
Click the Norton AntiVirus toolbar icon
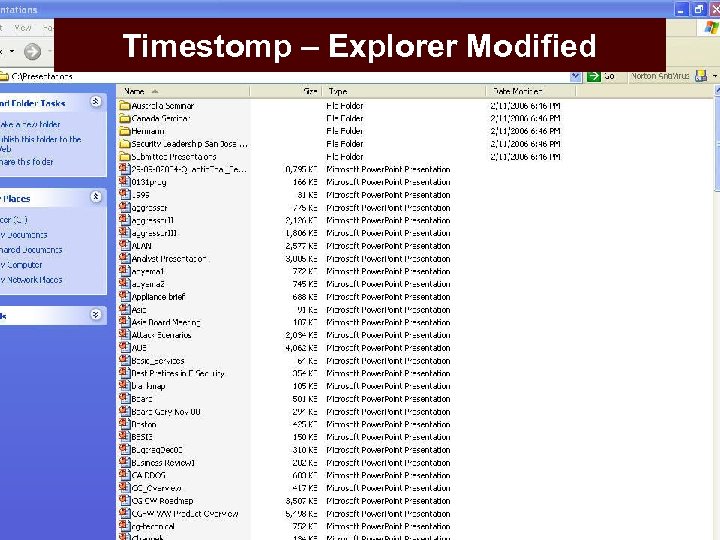[x=701, y=76]
